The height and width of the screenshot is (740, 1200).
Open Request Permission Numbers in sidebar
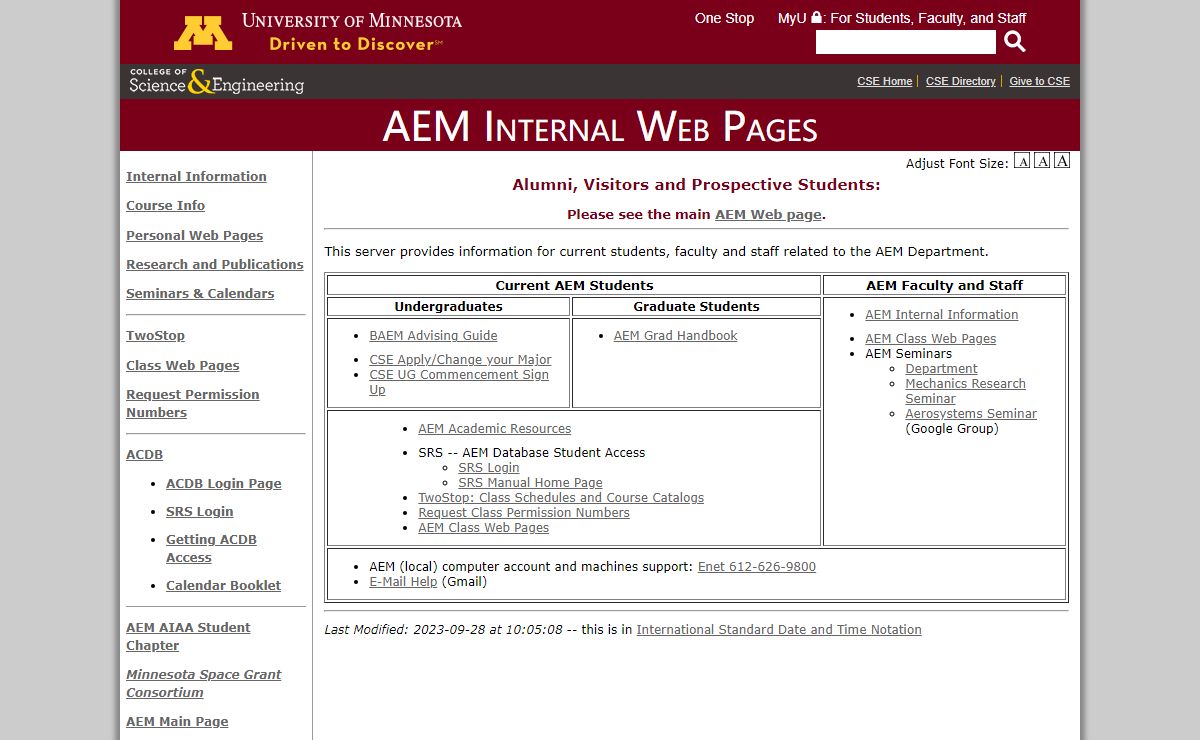tap(192, 403)
